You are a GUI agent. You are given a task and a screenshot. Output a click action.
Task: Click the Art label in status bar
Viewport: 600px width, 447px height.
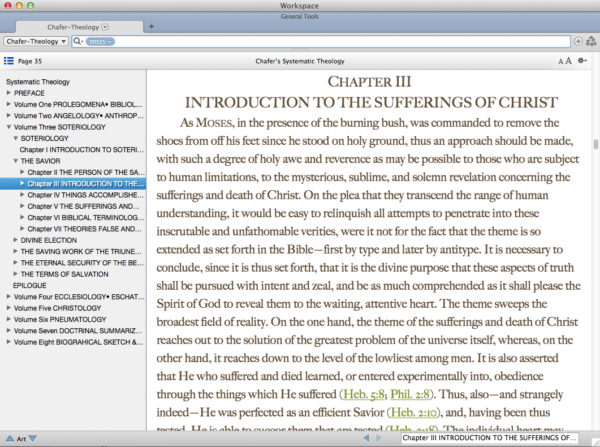[21, 439]
